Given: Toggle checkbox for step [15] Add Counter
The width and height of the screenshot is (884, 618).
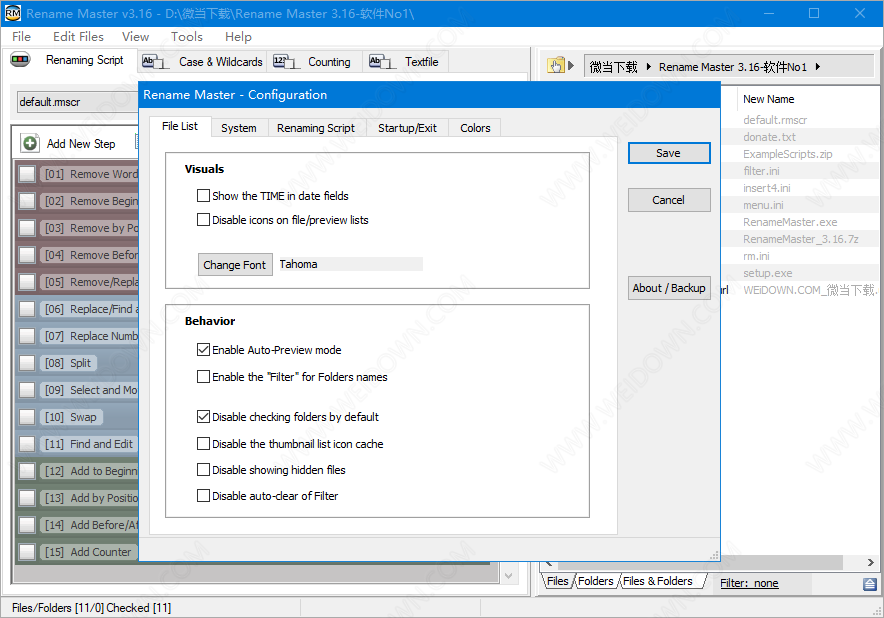Looking at the screenshot, I should 27,551.
